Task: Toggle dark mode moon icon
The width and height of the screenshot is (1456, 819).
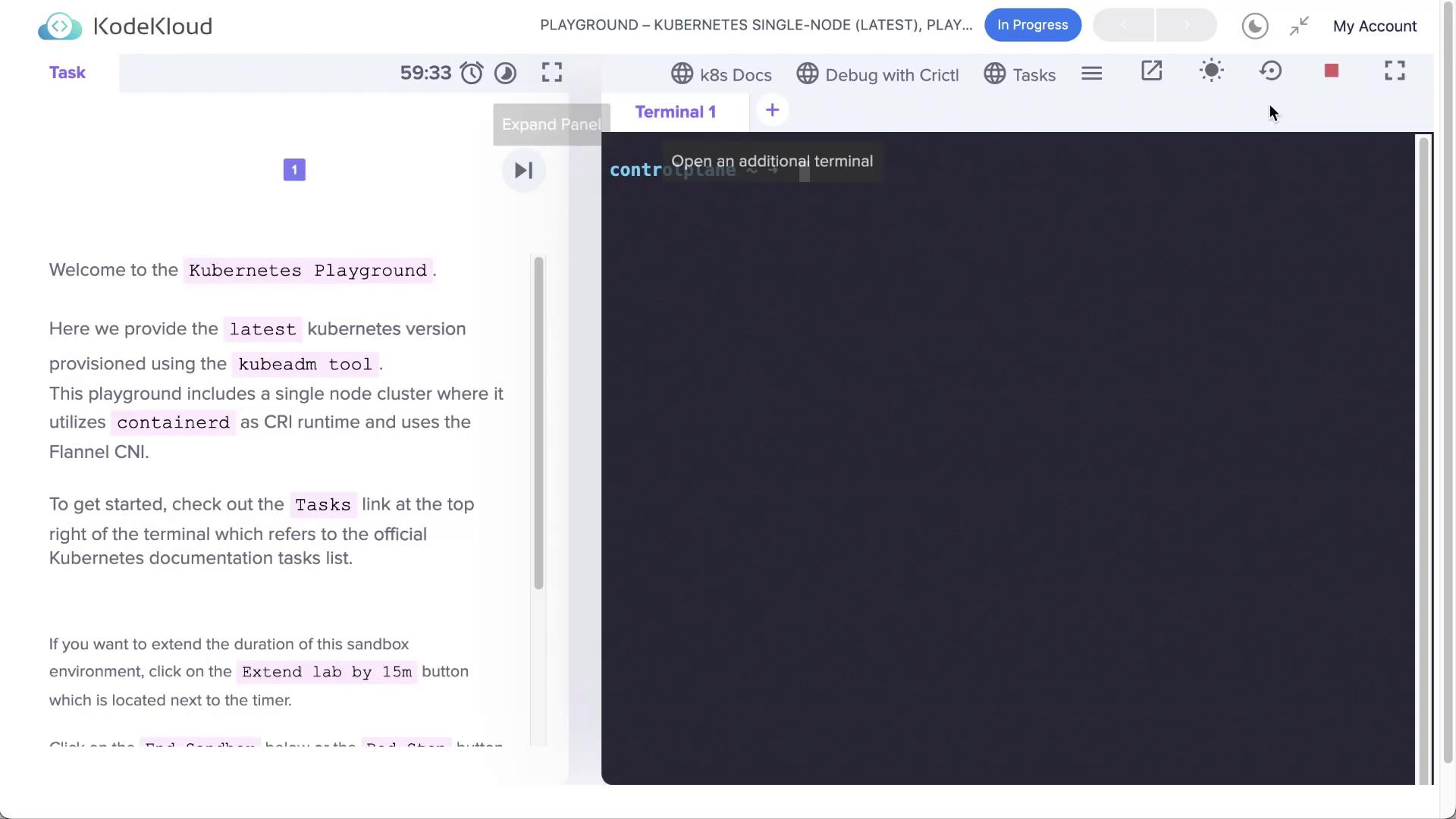Action: pyautogui.click(x=1255, y=26)
